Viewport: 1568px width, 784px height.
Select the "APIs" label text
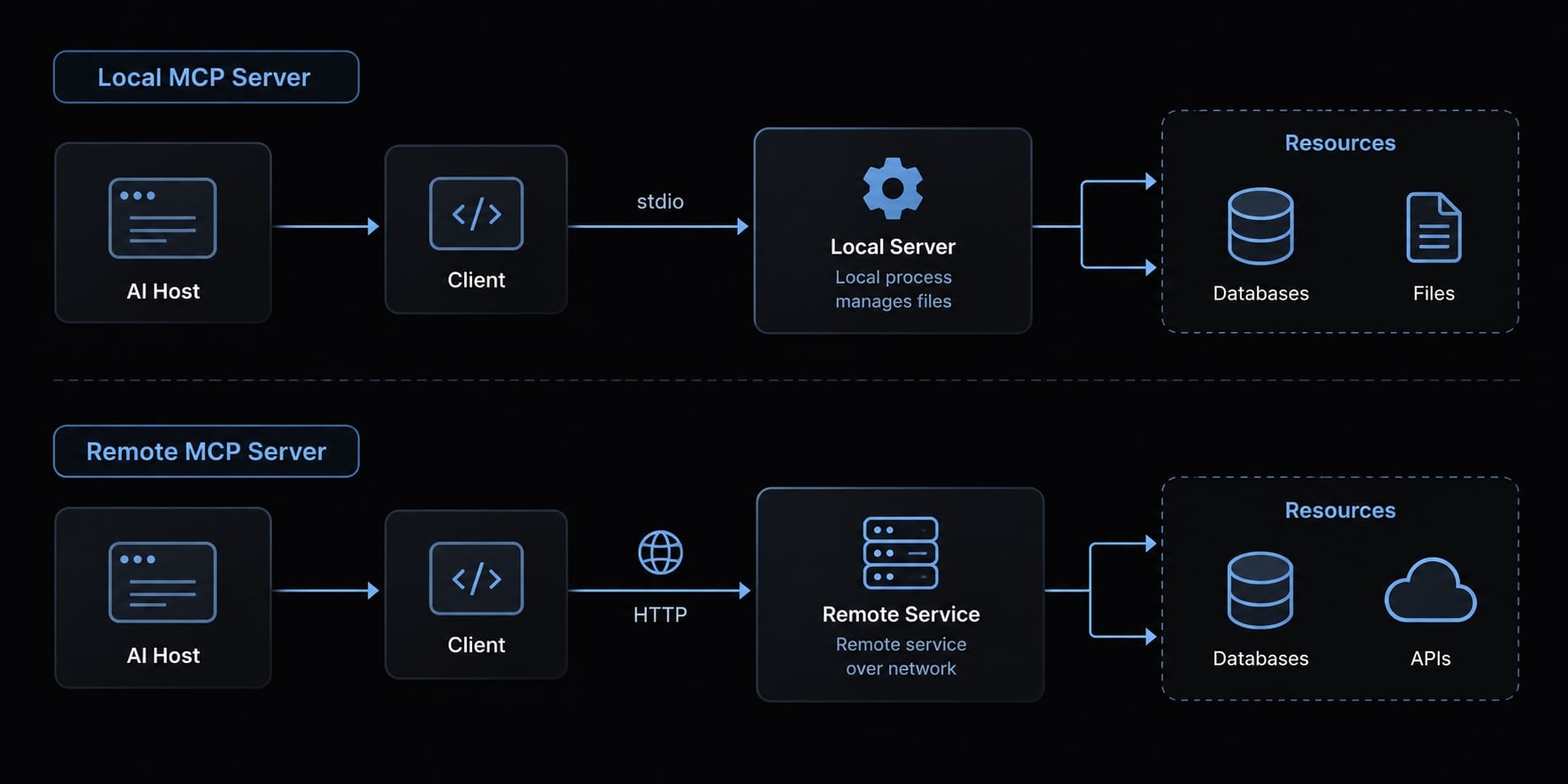1430,658
